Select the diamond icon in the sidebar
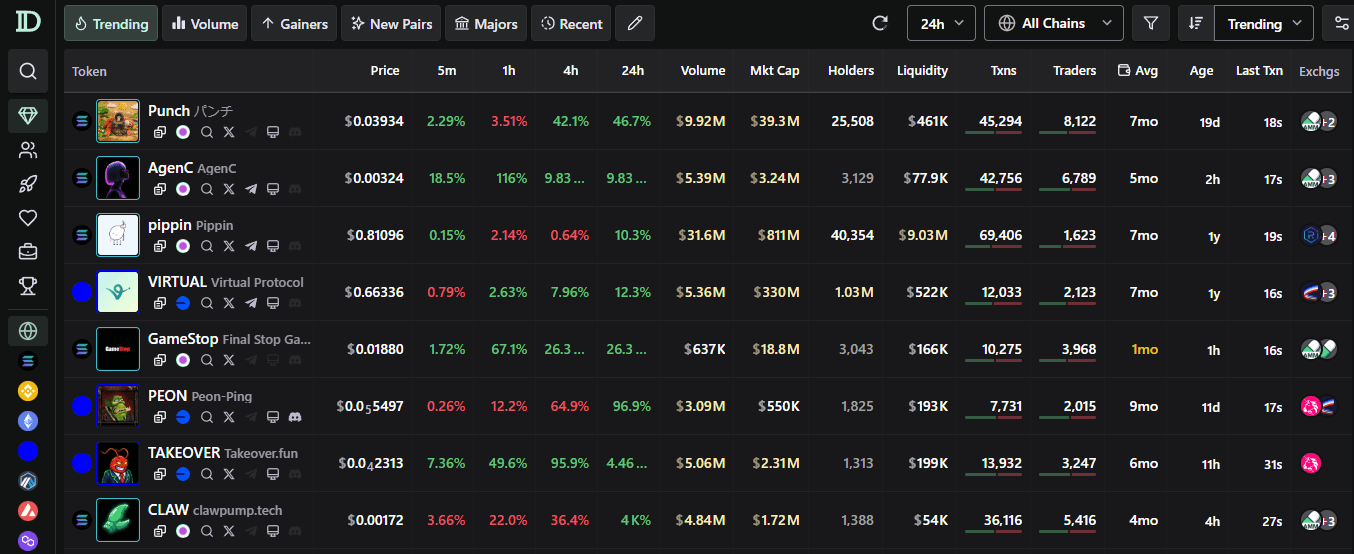 (x=28, y=116)
